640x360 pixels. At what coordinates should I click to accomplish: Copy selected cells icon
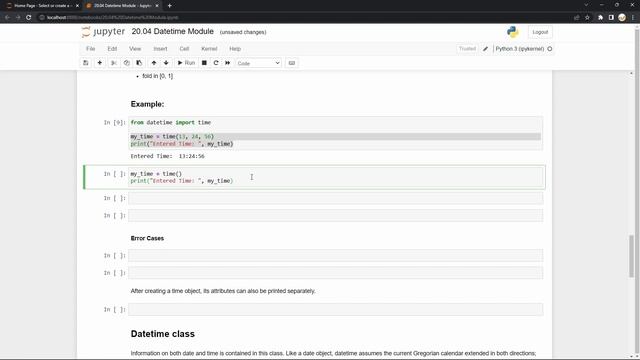(x=127, y=63)
